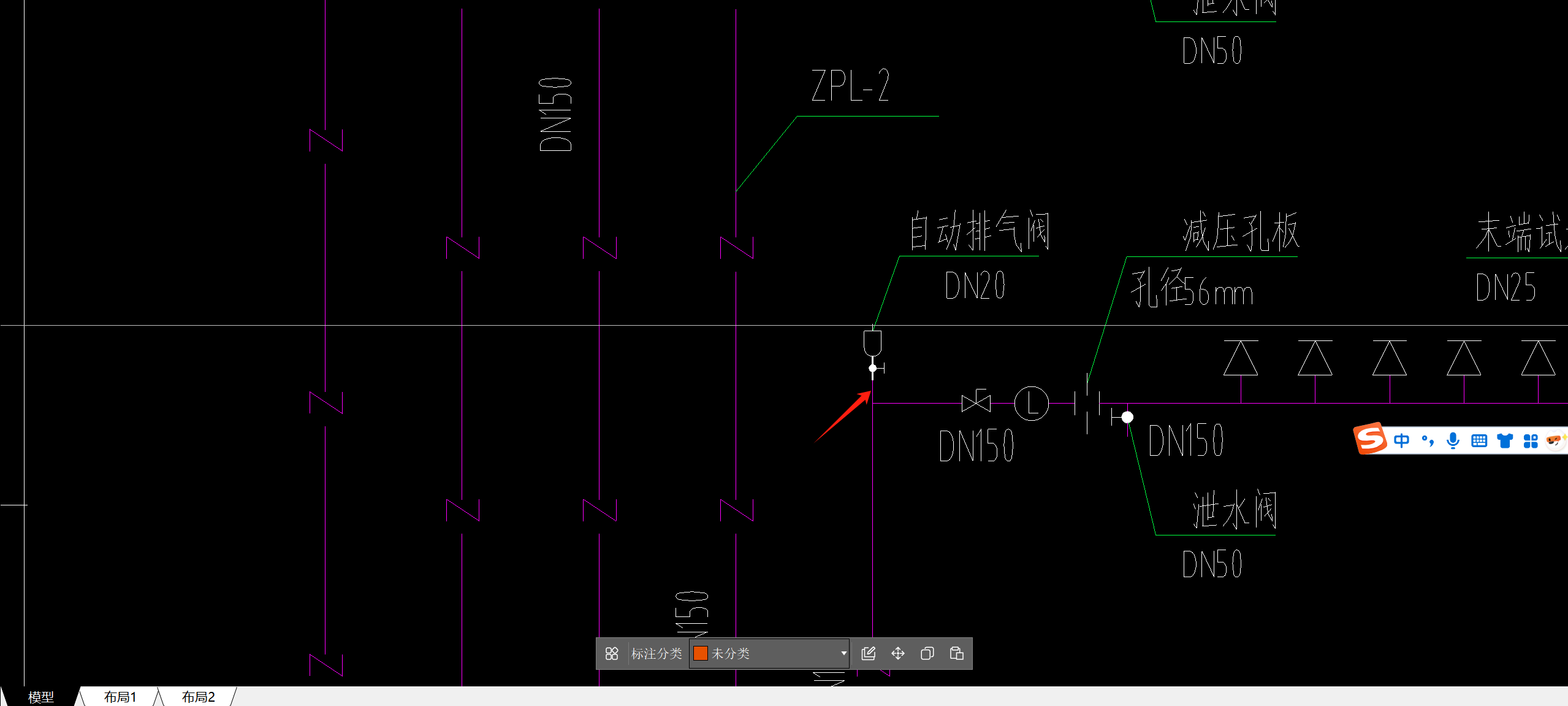Select the DN150 label right of orifice plate
This screenshot has height=706, width=1568.
(1186, 440)
